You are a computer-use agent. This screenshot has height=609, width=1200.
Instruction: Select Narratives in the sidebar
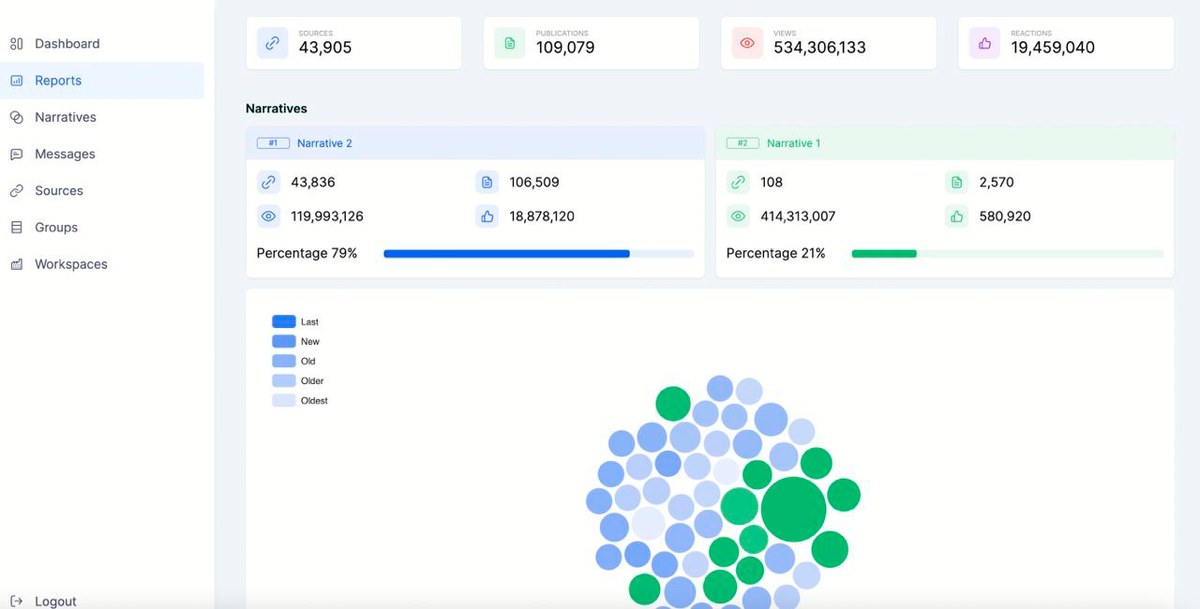(x=65, y=117)
